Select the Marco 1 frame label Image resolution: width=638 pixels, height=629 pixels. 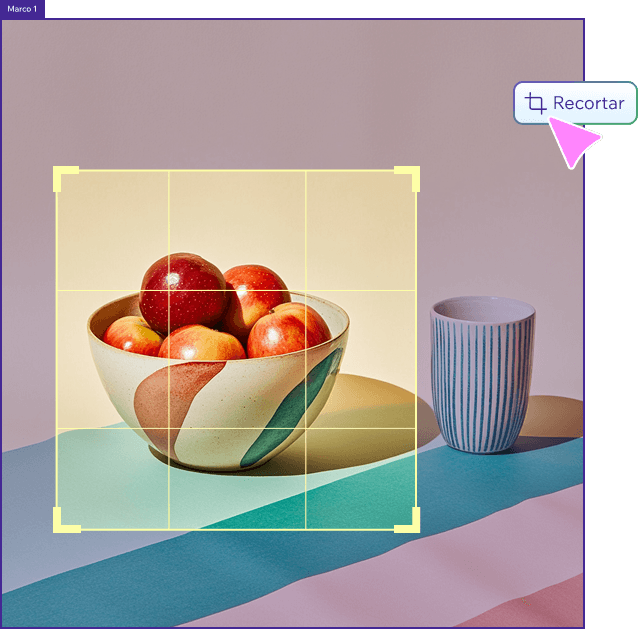coord(22,9)
